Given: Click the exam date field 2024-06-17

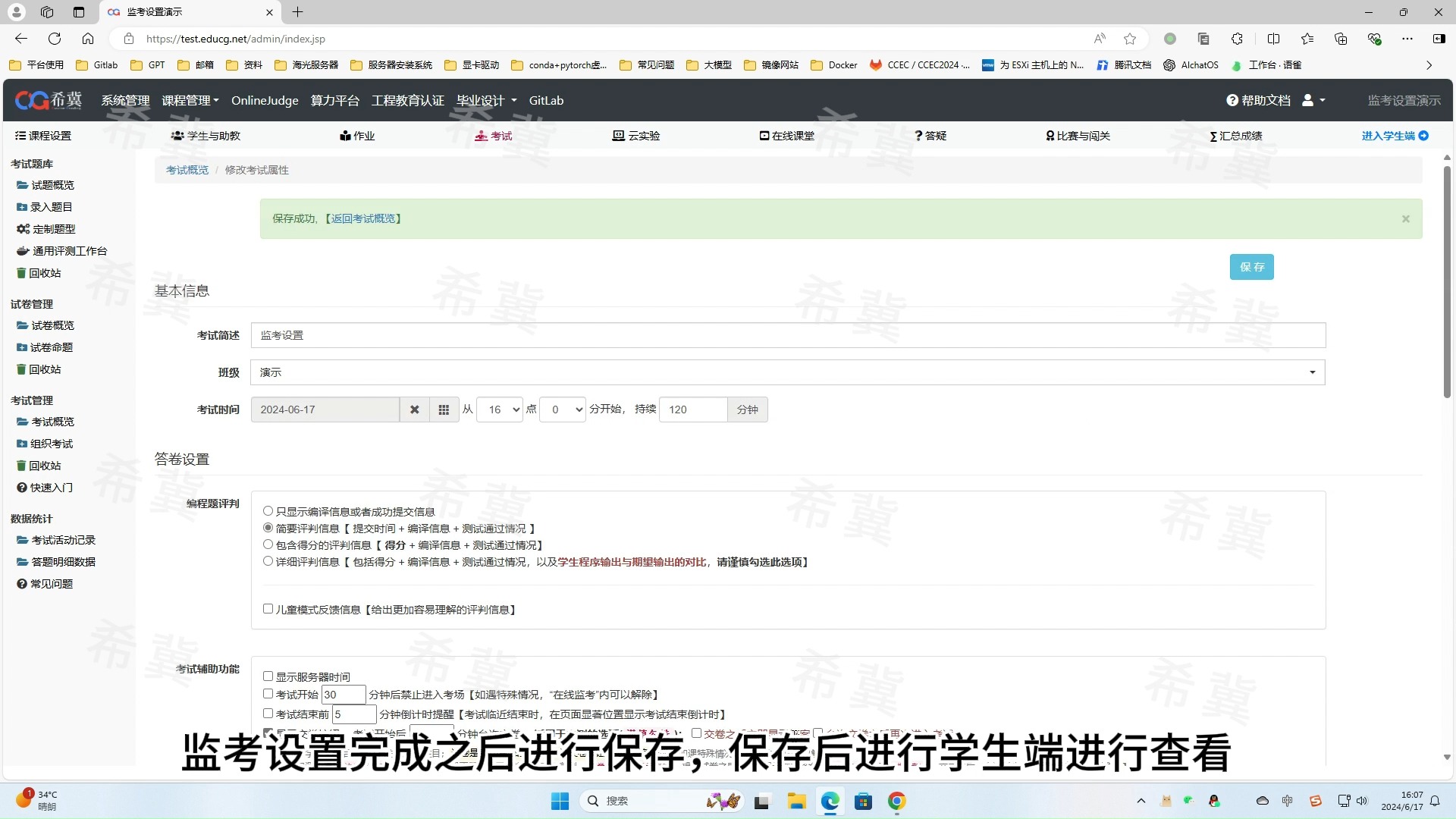Looking at the screenshot, I should point(325,409).
